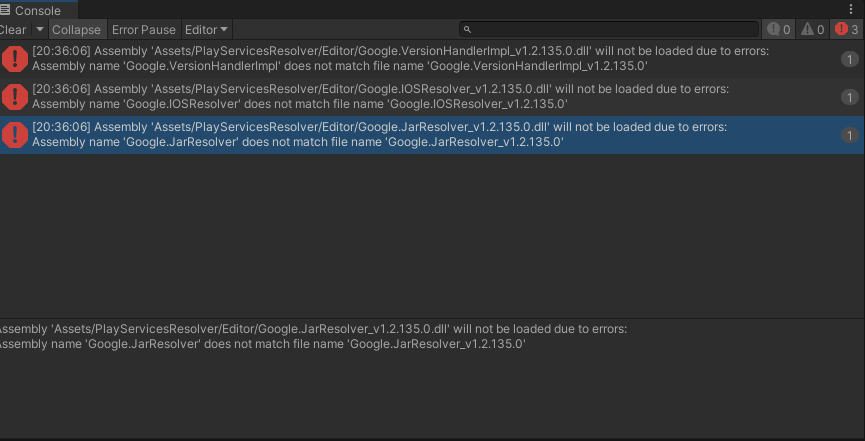This screenshot has width=865, height=441.
Task: Toggle the Collapse option
Action: (x=77, y=30)
